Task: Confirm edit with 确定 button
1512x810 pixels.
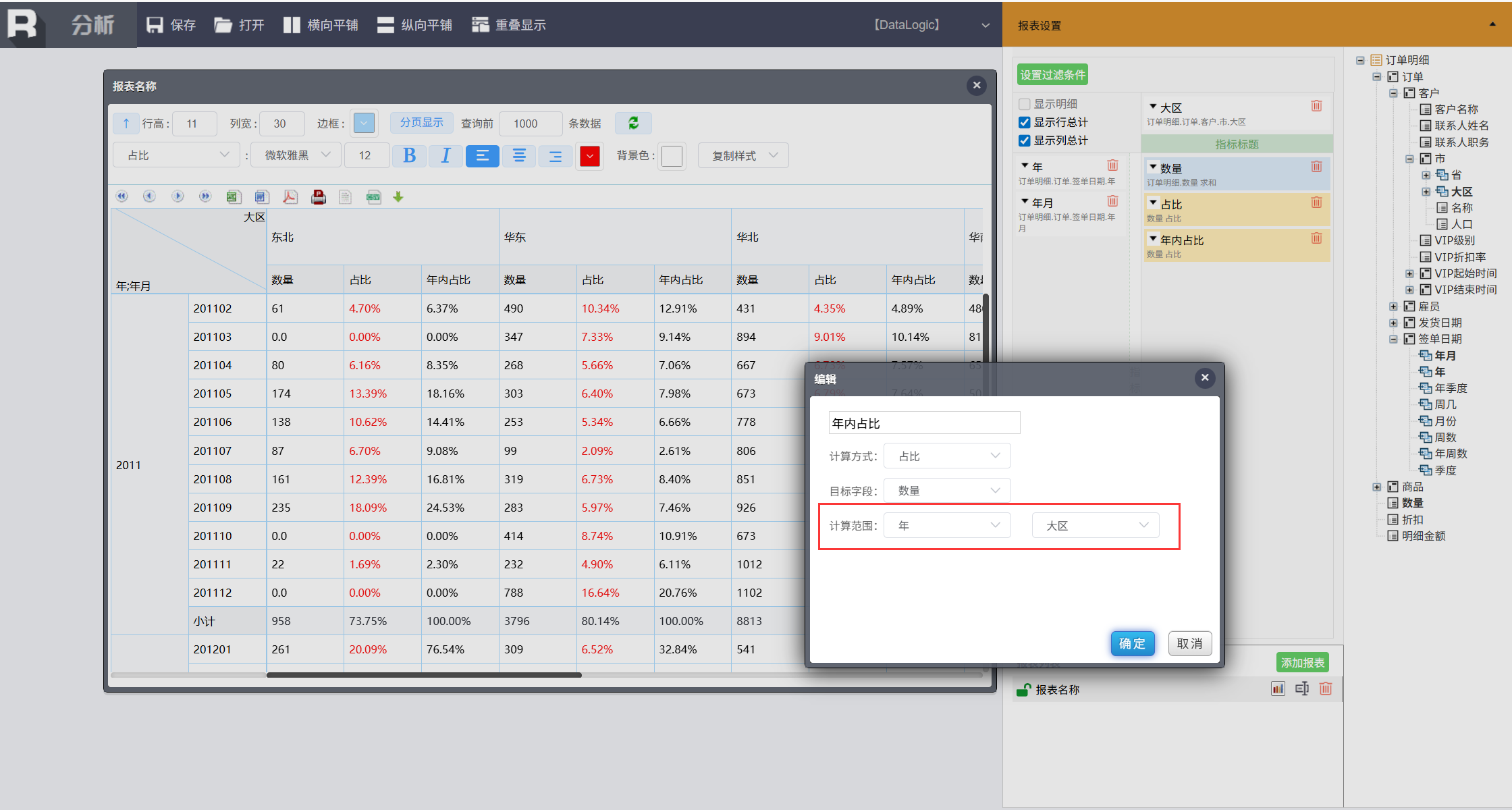Action: pos(1132,643)
